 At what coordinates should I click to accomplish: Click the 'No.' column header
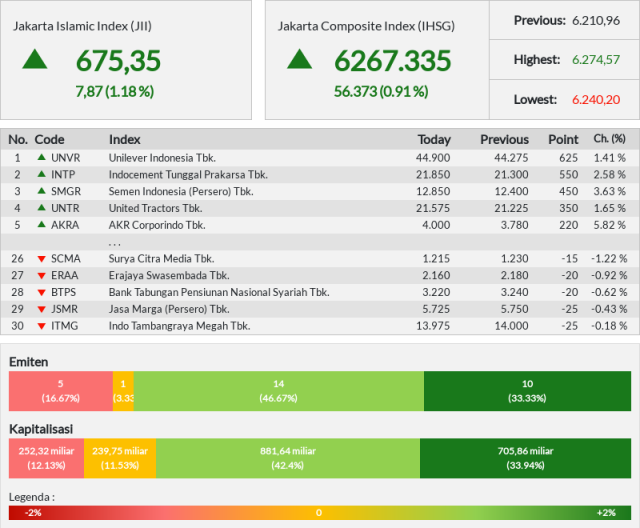[x=18, y=140]
